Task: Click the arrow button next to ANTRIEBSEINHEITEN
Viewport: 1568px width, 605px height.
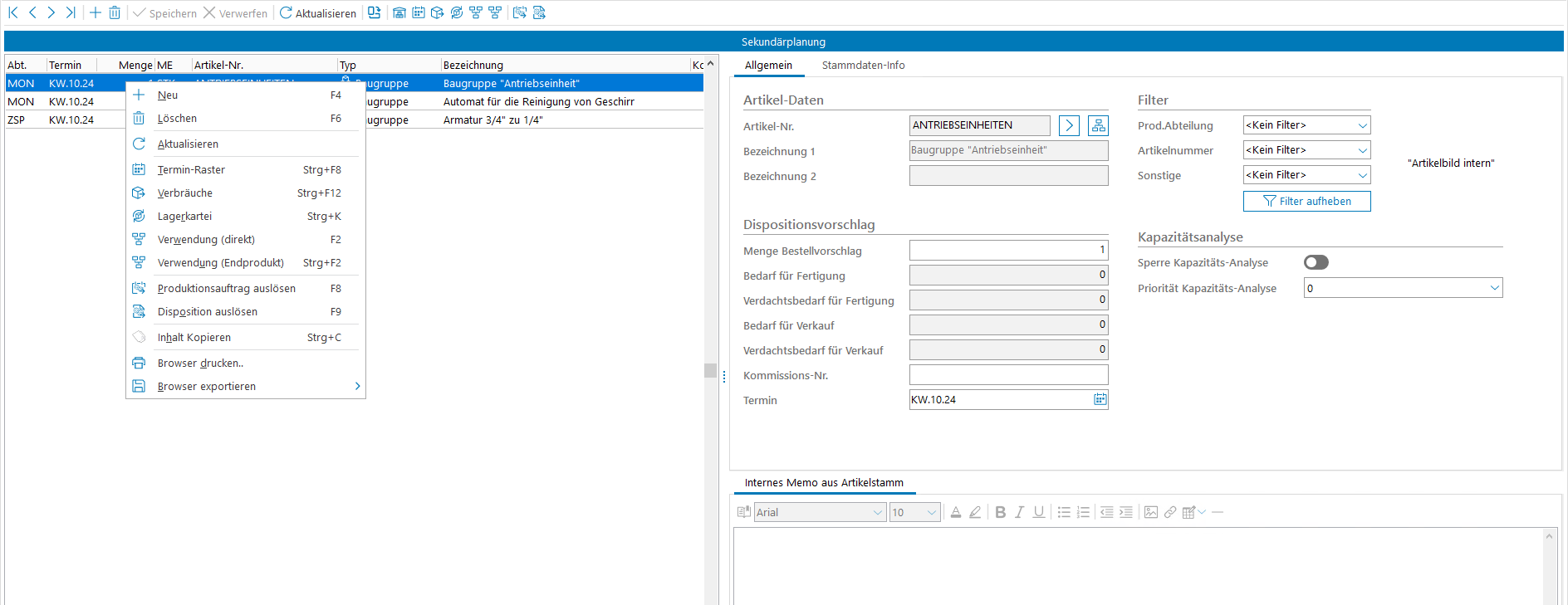Action: point(1070,125)
